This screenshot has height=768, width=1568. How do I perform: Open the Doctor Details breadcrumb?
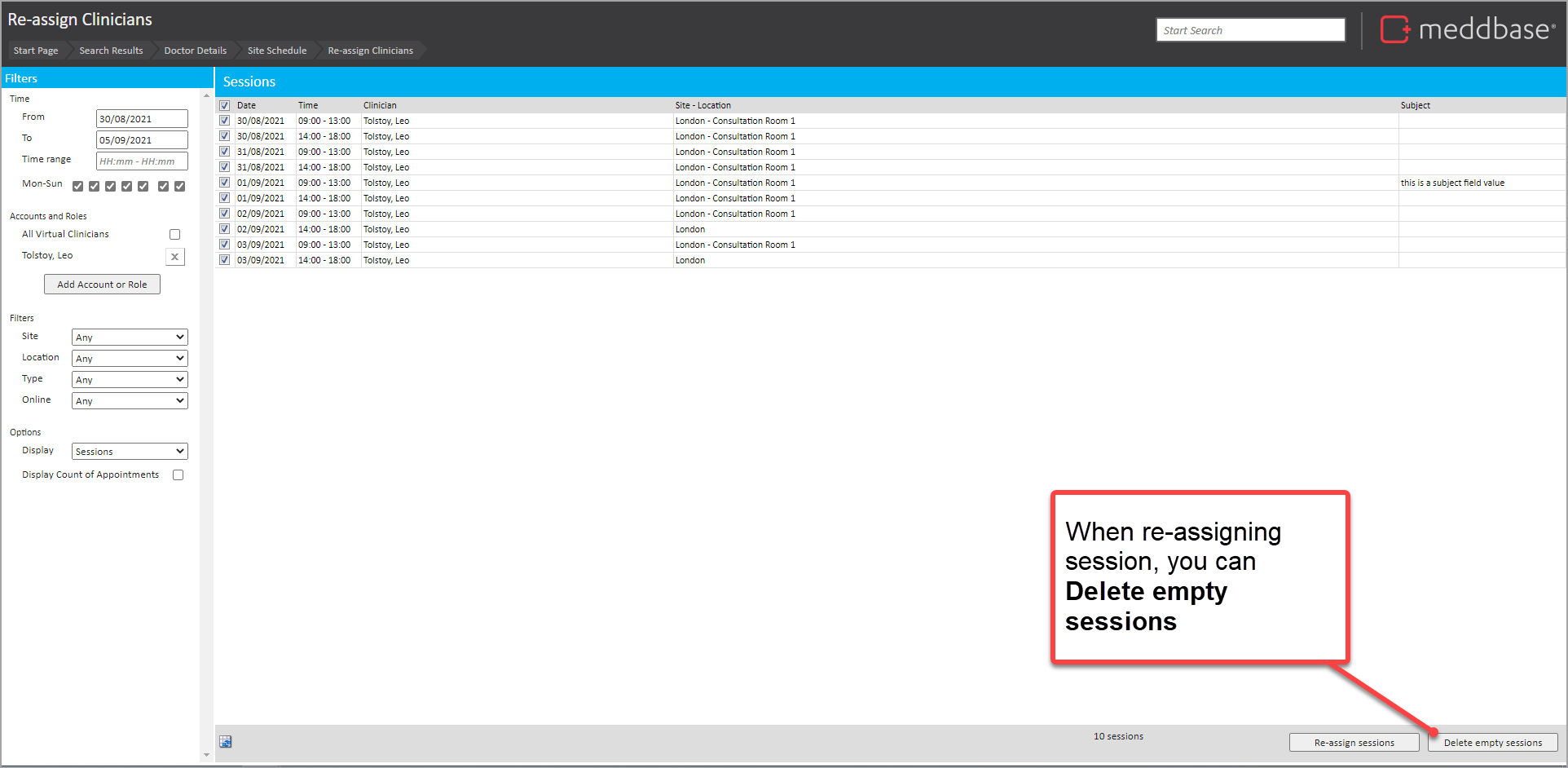195,51
